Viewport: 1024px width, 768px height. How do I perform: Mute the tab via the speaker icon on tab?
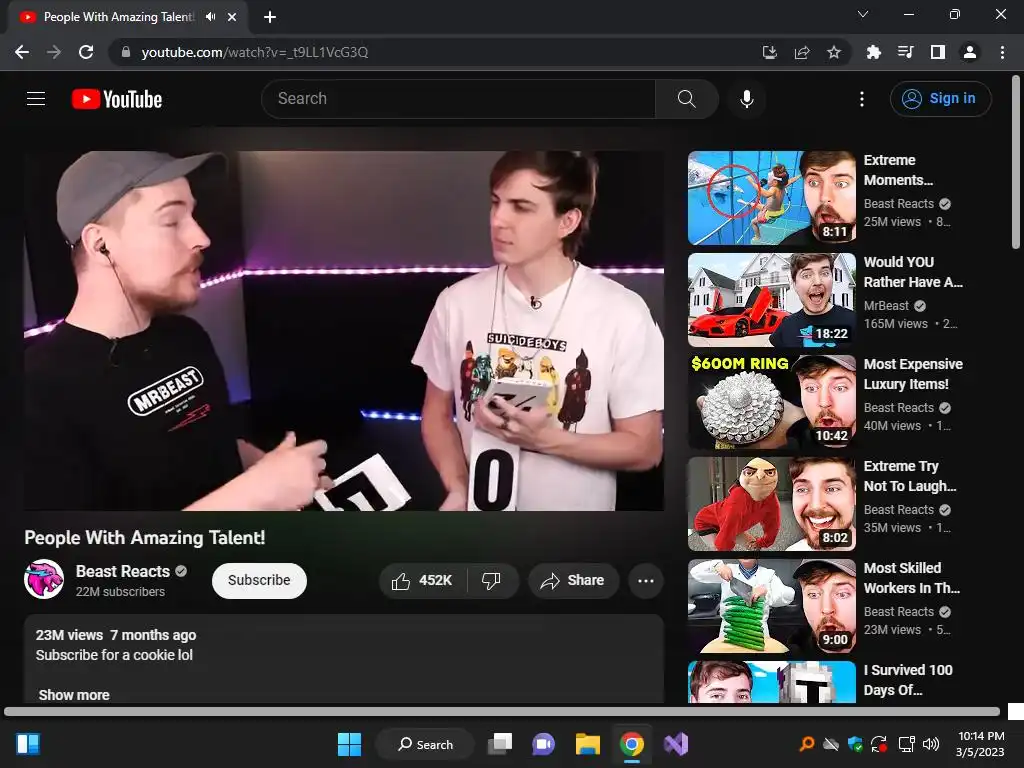210,17
